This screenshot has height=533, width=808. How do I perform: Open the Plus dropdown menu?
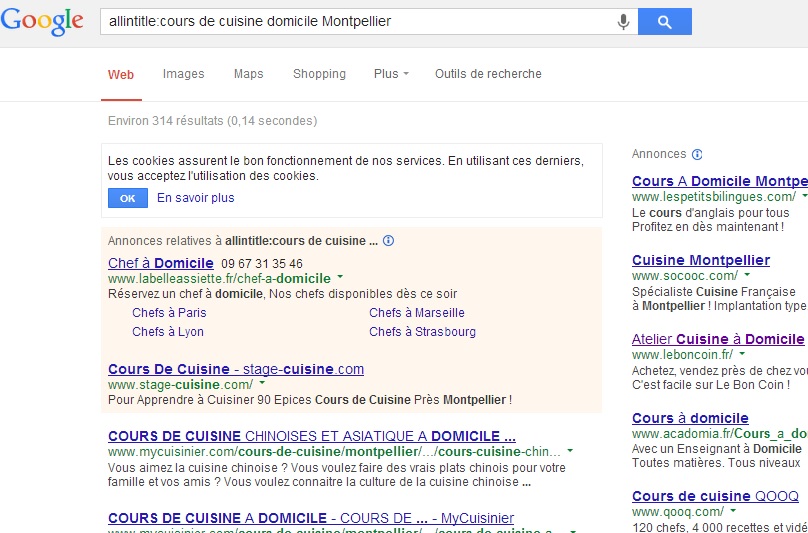pos(391,74)
